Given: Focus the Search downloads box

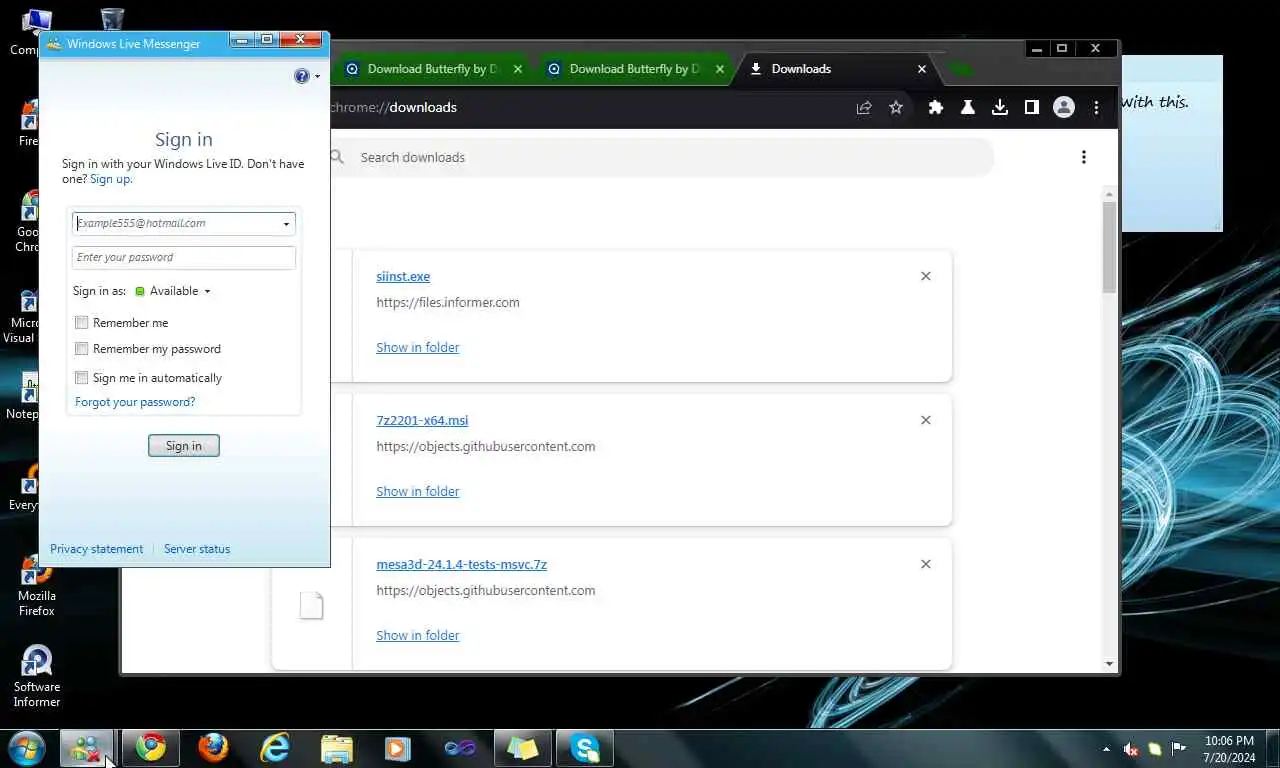Looking at the screenshot, I should [x=660, y=157].
